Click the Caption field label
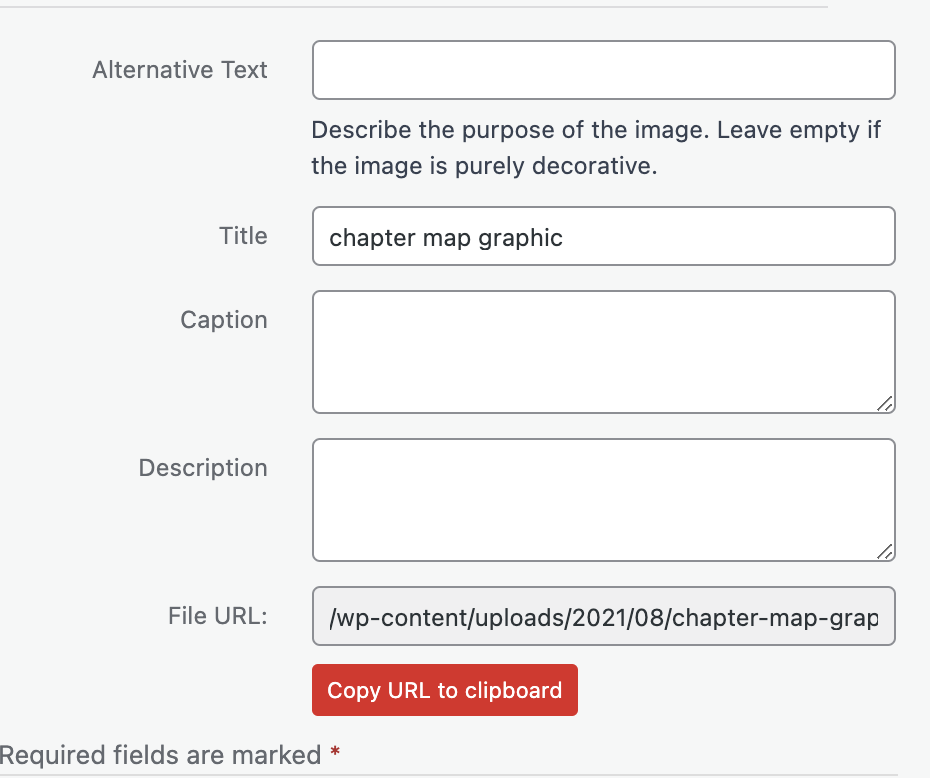The height and width of the screenshot is (778, 930). click(224, 320)
